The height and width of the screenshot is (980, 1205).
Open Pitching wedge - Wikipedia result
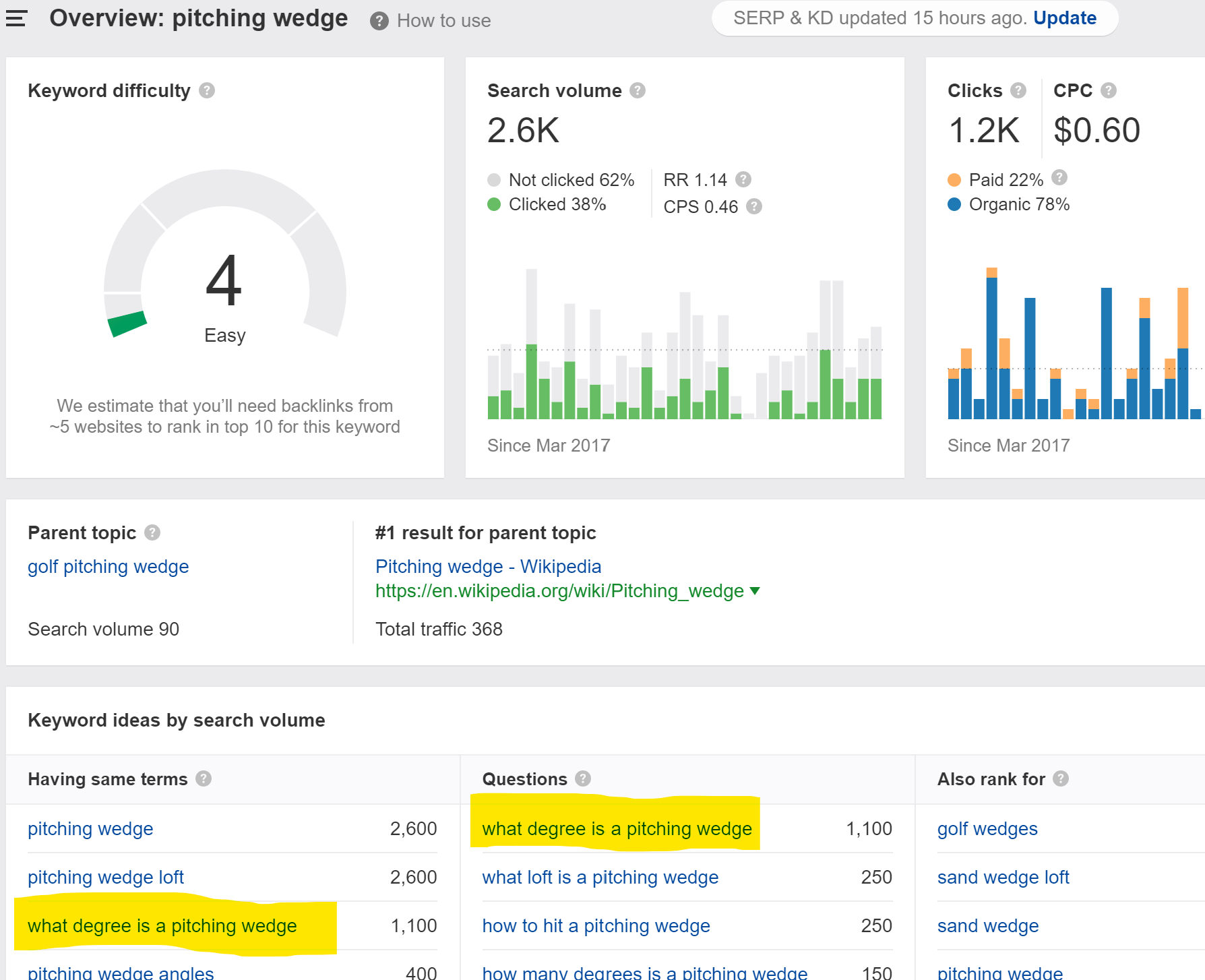(488, 566)
